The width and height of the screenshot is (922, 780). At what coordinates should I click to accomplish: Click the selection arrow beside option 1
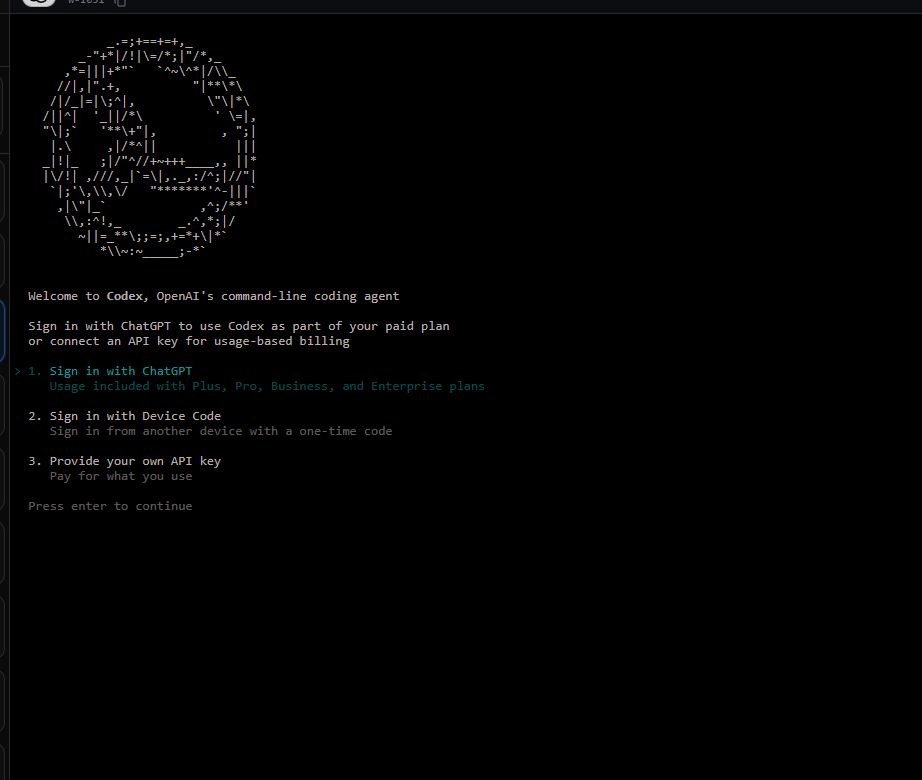click(18, 371)
